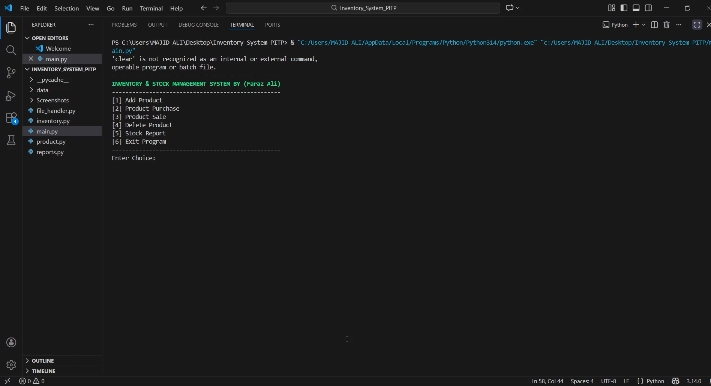Toggle the primary side bar layout button
This screenshot has width=711, height=386.
coord(624,8)
